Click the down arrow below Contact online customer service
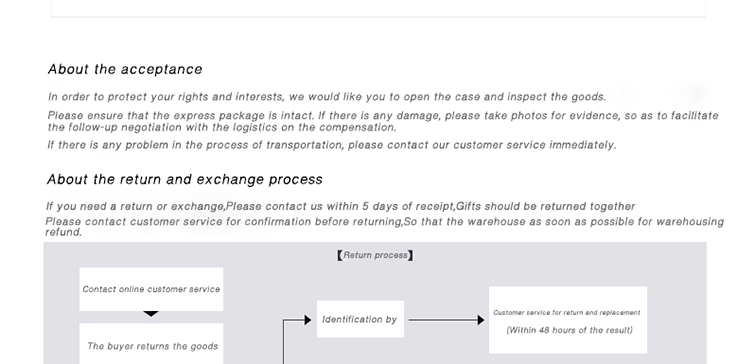The width and height of the screenshot is (753, 364). [151, 314]
